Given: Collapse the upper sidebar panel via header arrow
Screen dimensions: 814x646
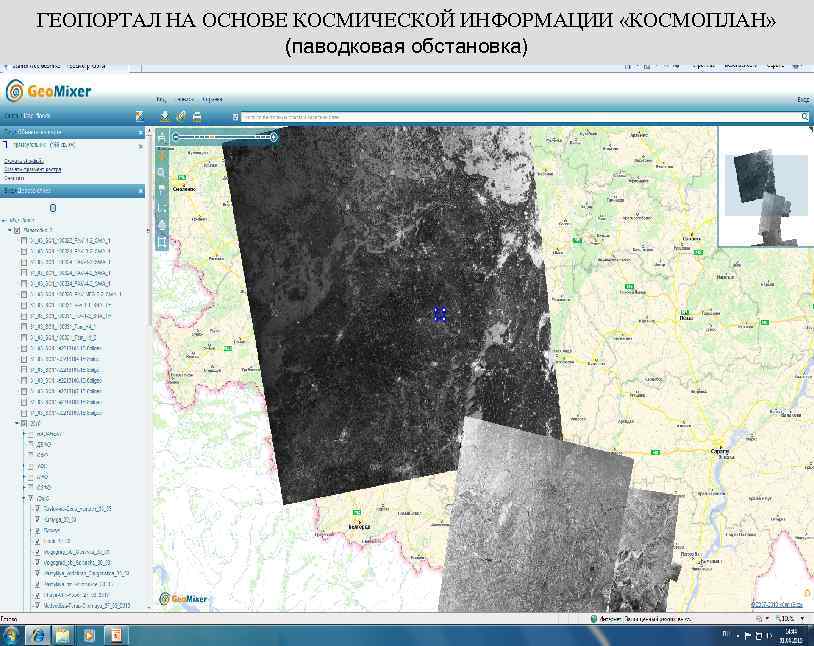Looking at the screenshot, I should (x=140, y=132).
